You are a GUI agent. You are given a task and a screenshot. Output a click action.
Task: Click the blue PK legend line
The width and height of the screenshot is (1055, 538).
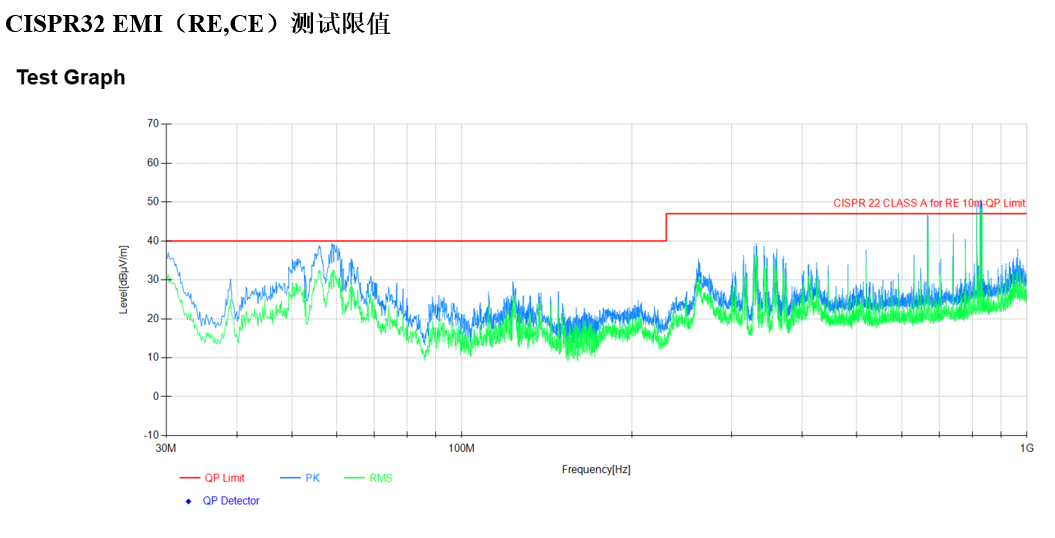pos(290,478)
